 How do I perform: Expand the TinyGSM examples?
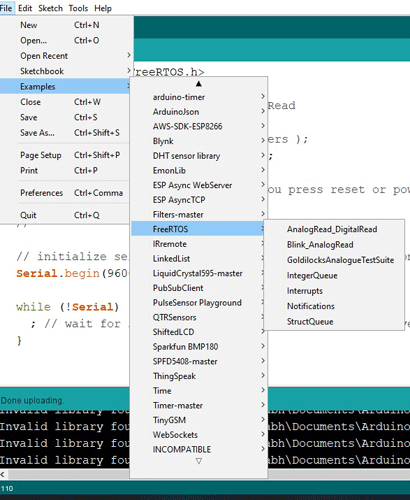[x=199, y=420]
